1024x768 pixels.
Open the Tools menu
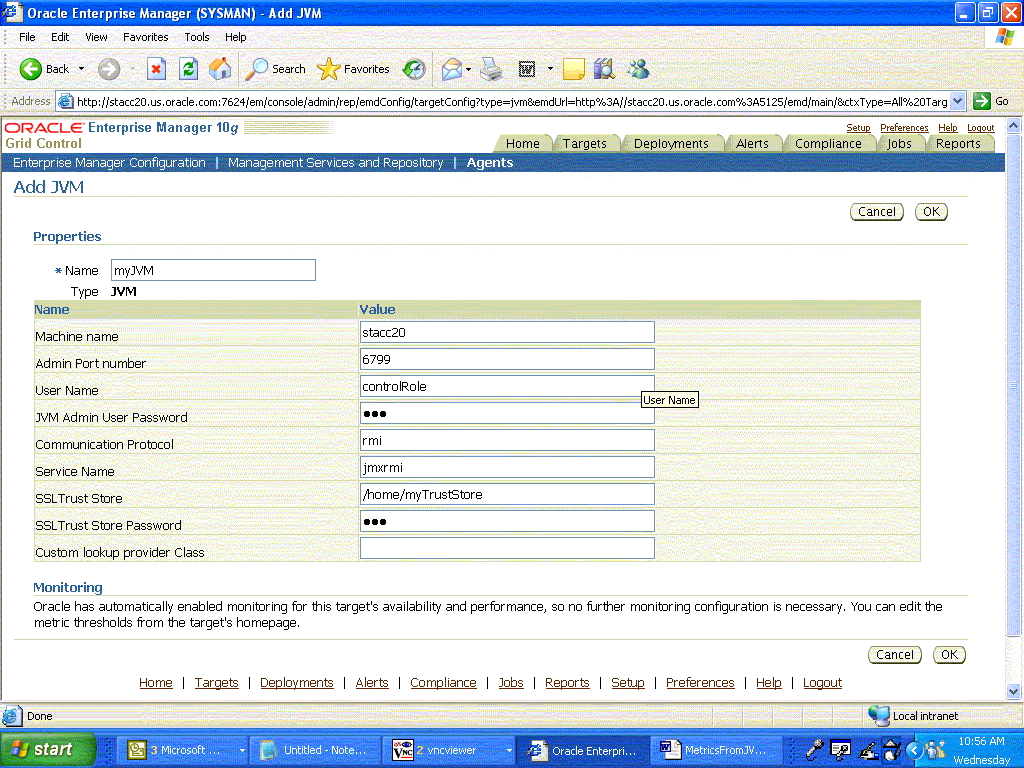pyautogui.click(x=197, y=37)
